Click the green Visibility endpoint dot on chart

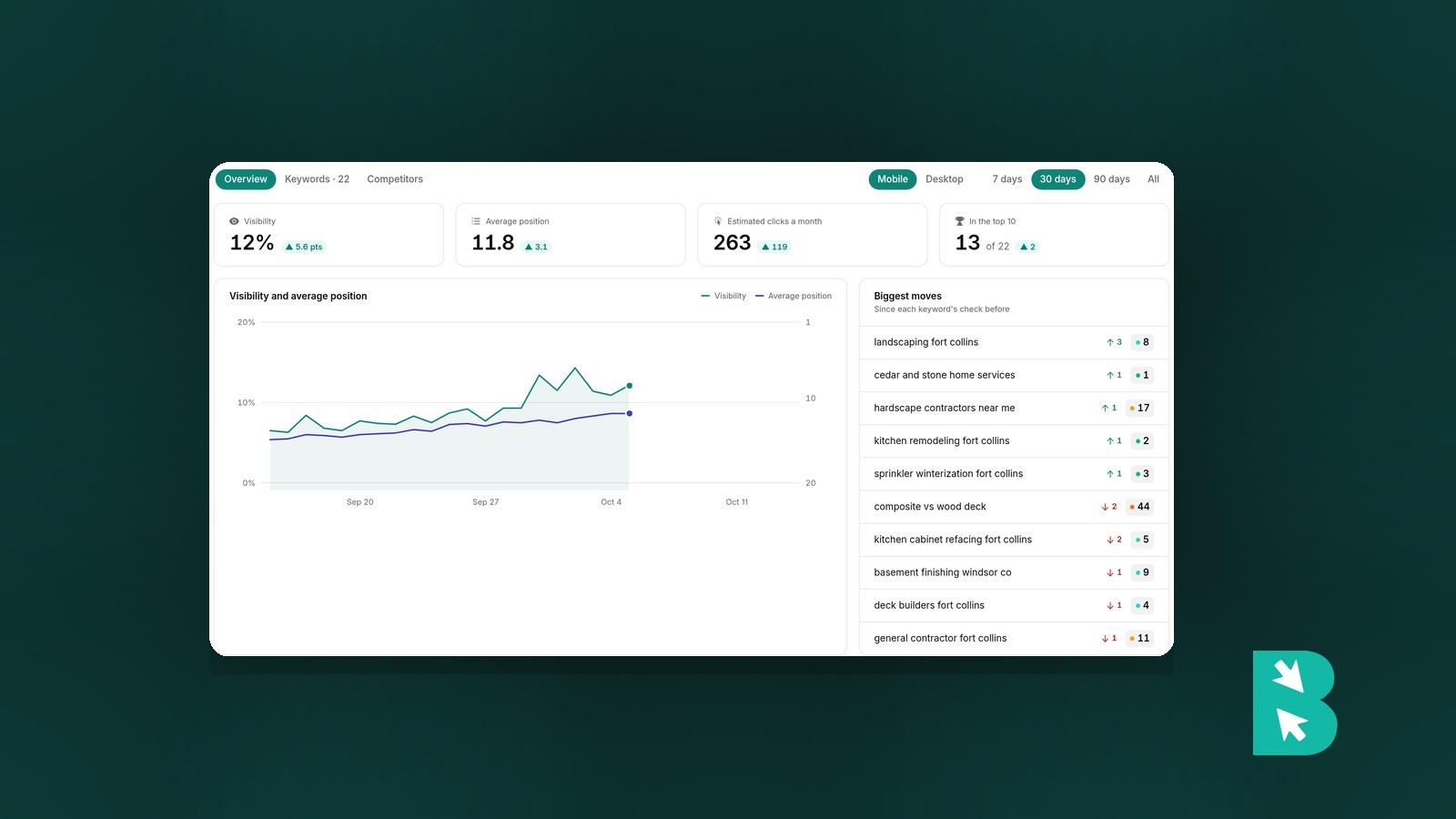[629, 386]
